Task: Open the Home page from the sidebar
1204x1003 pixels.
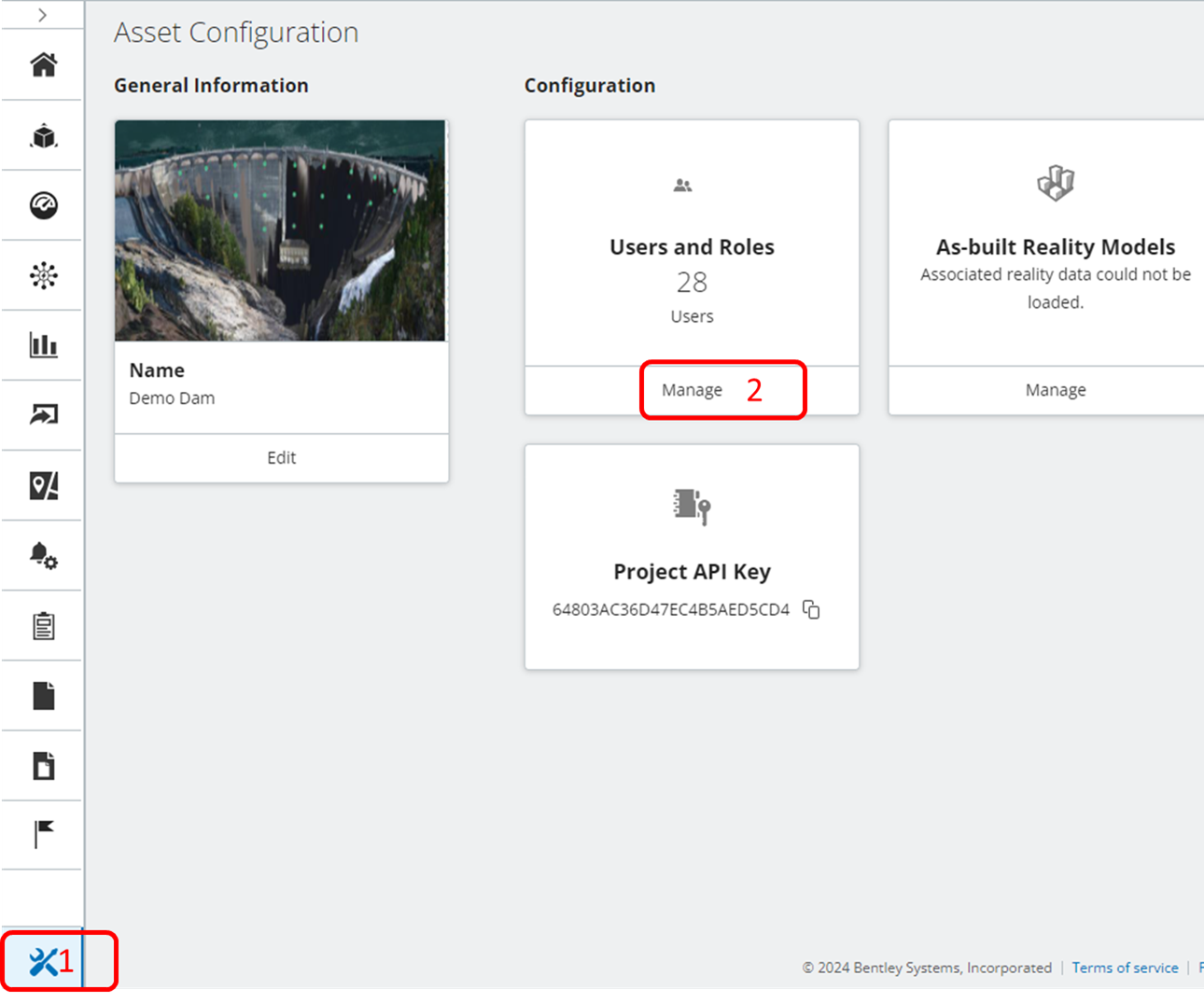Action: point(41,65)
